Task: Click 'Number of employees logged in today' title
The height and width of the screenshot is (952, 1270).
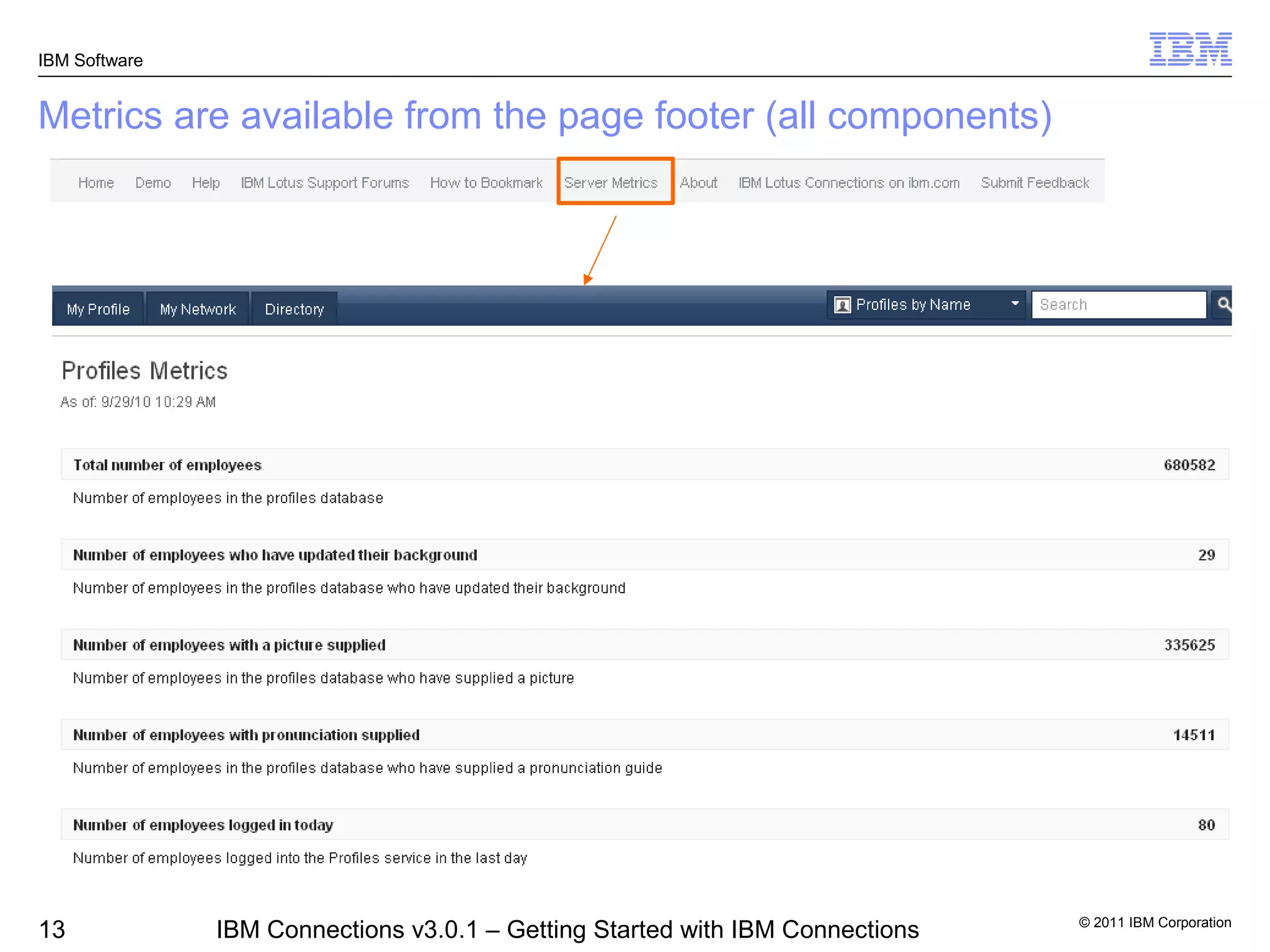Action: pos(203,825)
